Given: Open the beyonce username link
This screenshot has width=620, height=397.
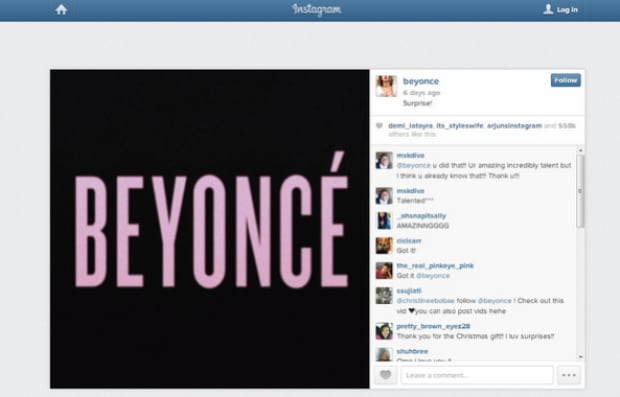Looking at the screenshot, I should pos(421,81).
